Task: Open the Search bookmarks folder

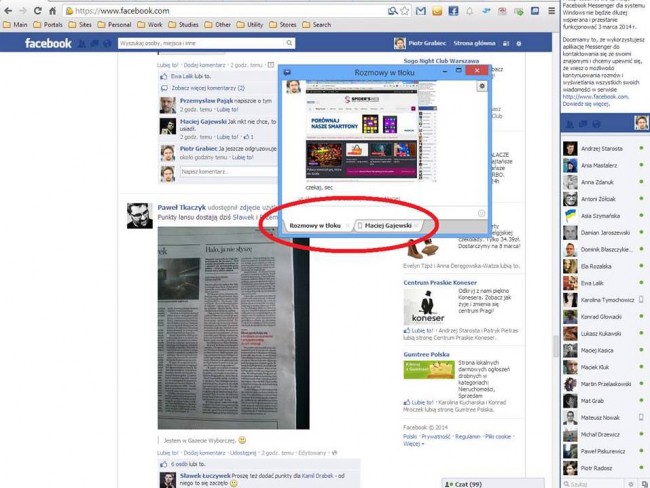Action: (317, 25)
